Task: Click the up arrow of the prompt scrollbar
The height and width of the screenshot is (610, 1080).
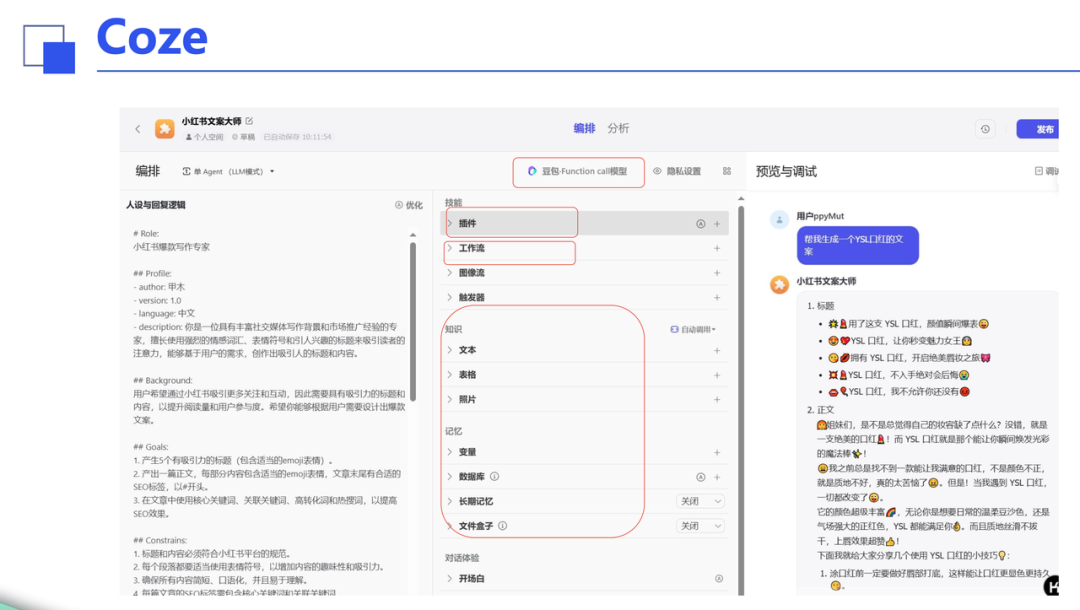Action: [x=413, y=235]
